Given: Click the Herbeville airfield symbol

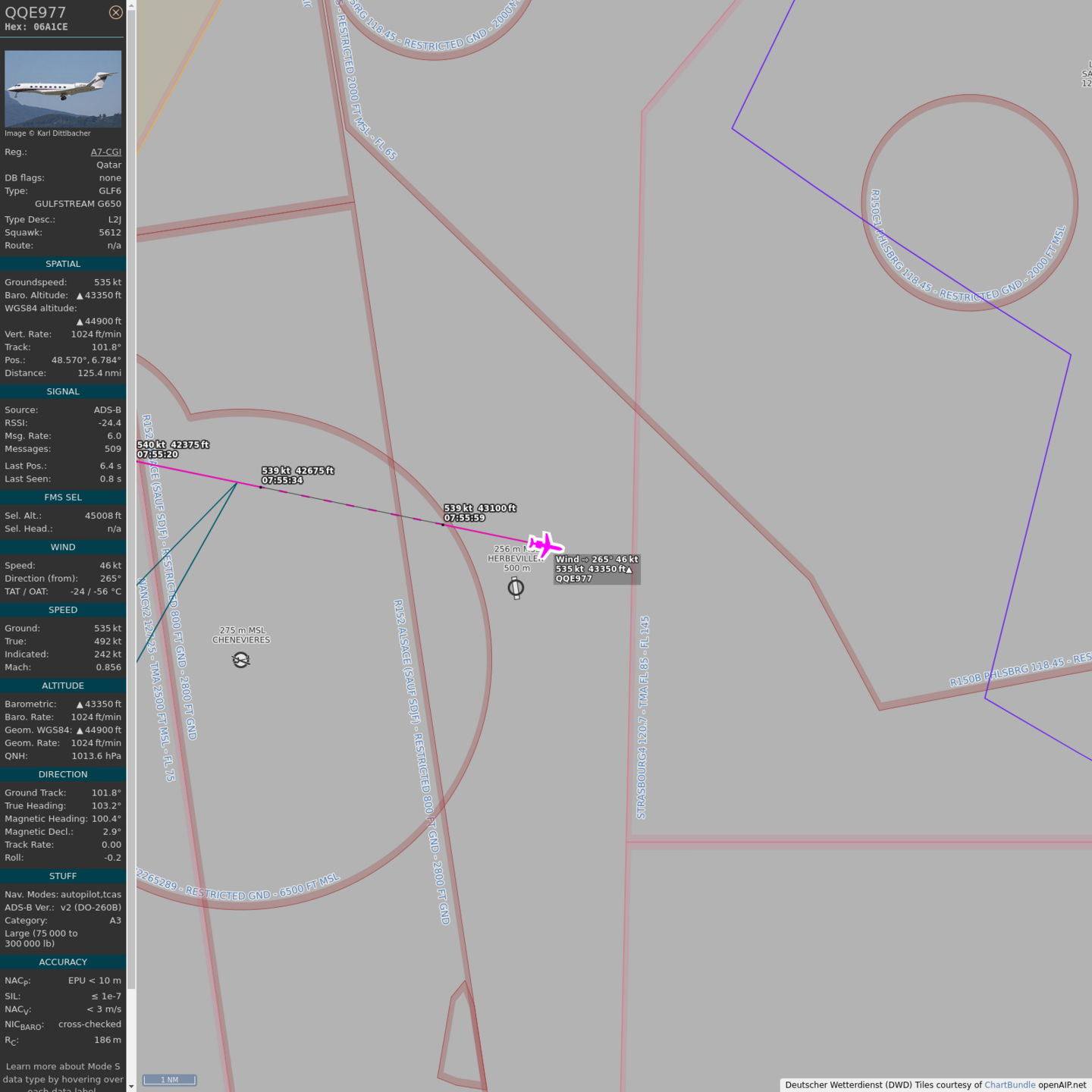Looking at the screenshot, I should [x=516, y=588].
